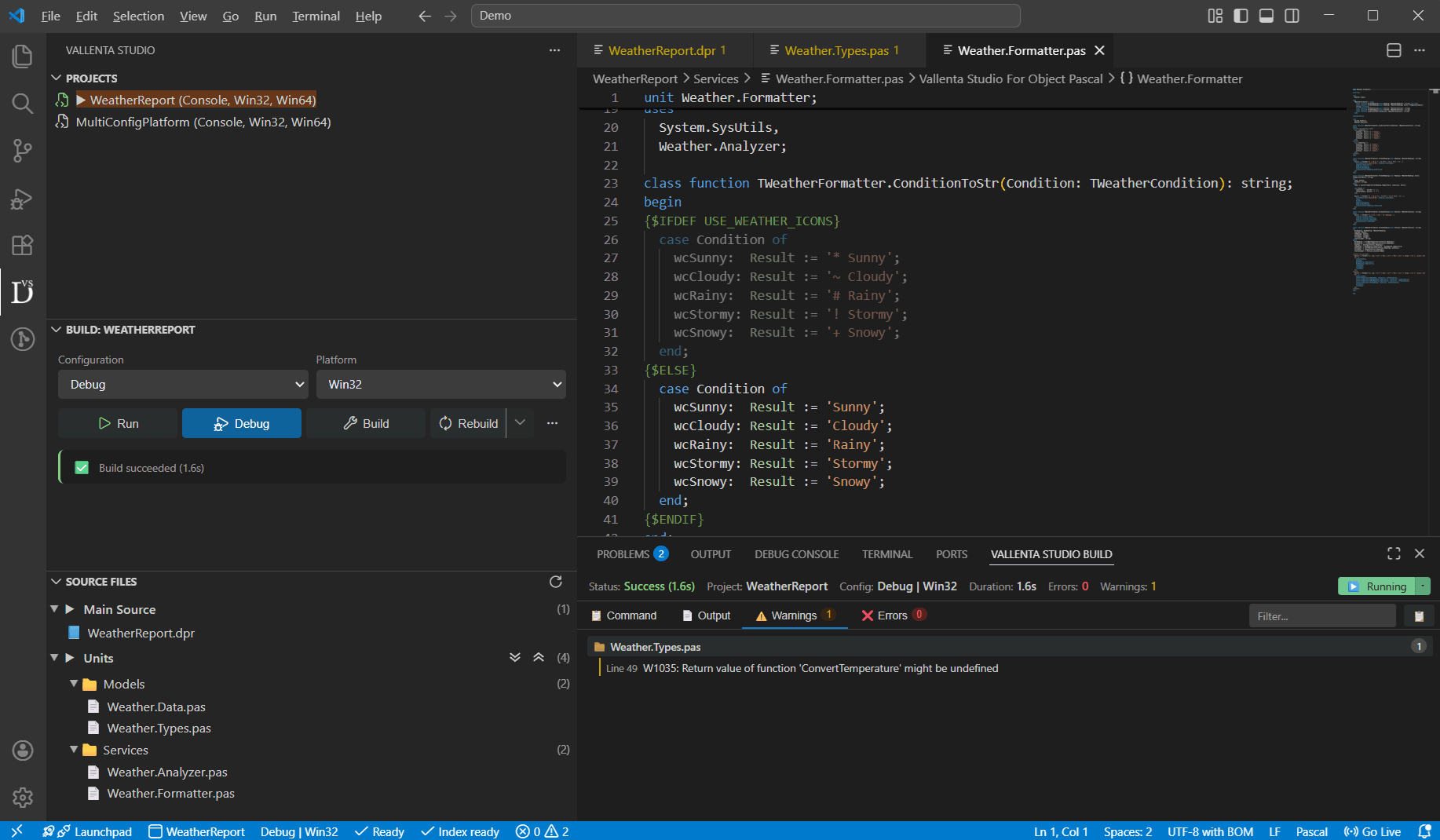This screenshot has width=1440, height=840.
Task: Click the blue Debug button
Action: click(x=242, y=423)
